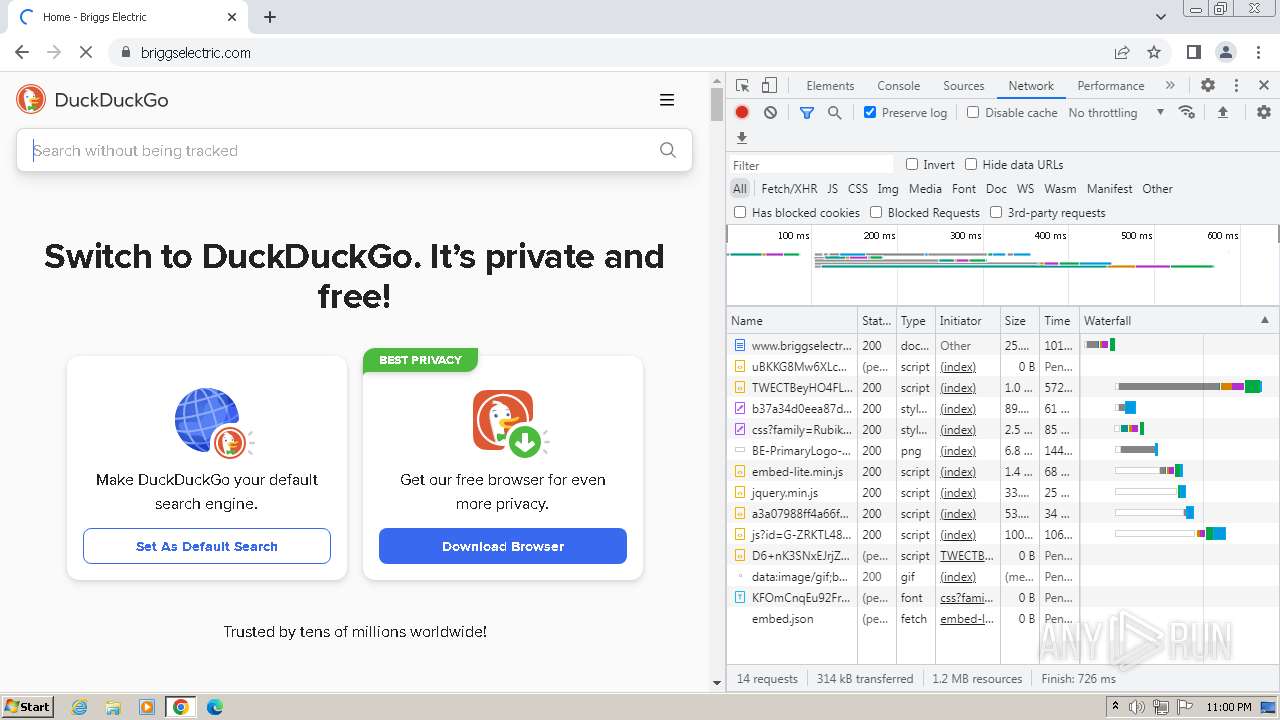Stop recording the network log
Image resolution: width=1280 pixels, height=720 pixels.
tap(742, 113)
